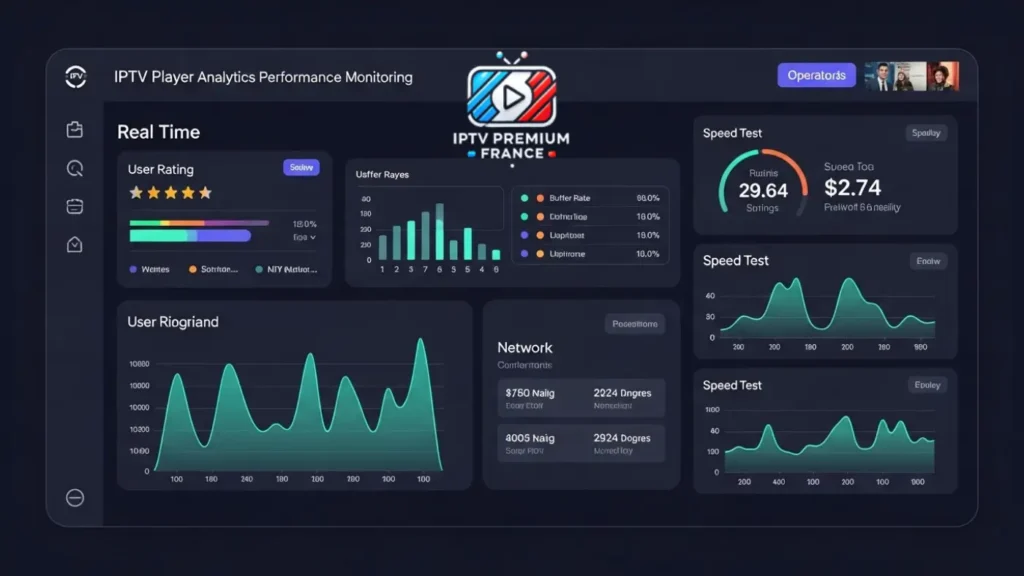Click the fifth star in User Rating

(205, 192)
